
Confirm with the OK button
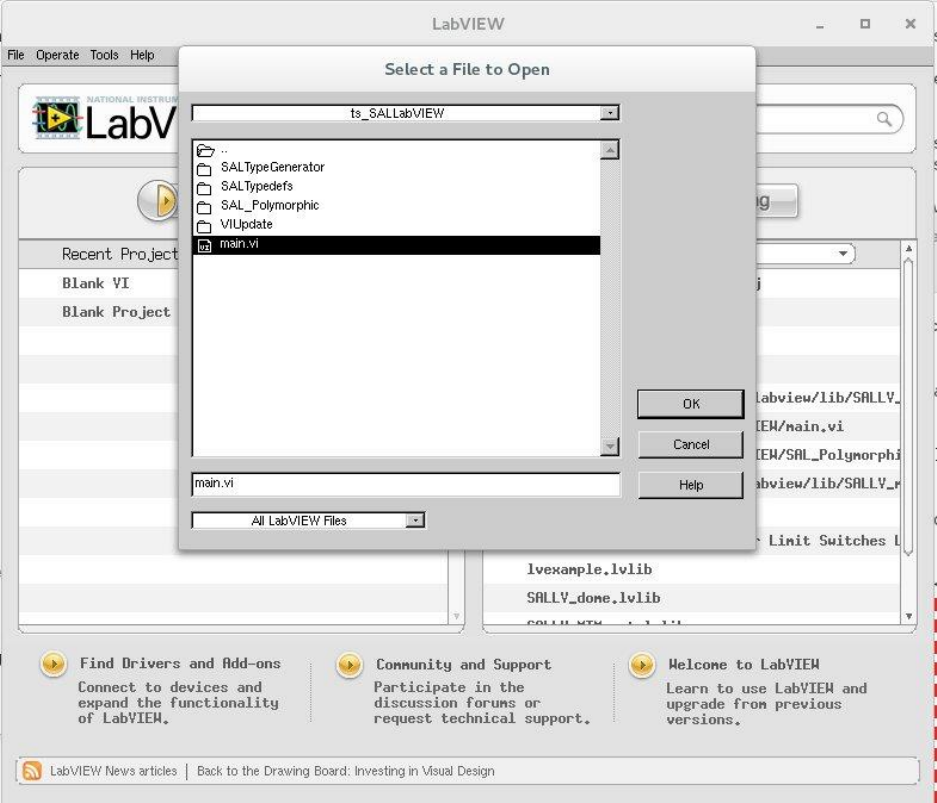pos(691,404)
